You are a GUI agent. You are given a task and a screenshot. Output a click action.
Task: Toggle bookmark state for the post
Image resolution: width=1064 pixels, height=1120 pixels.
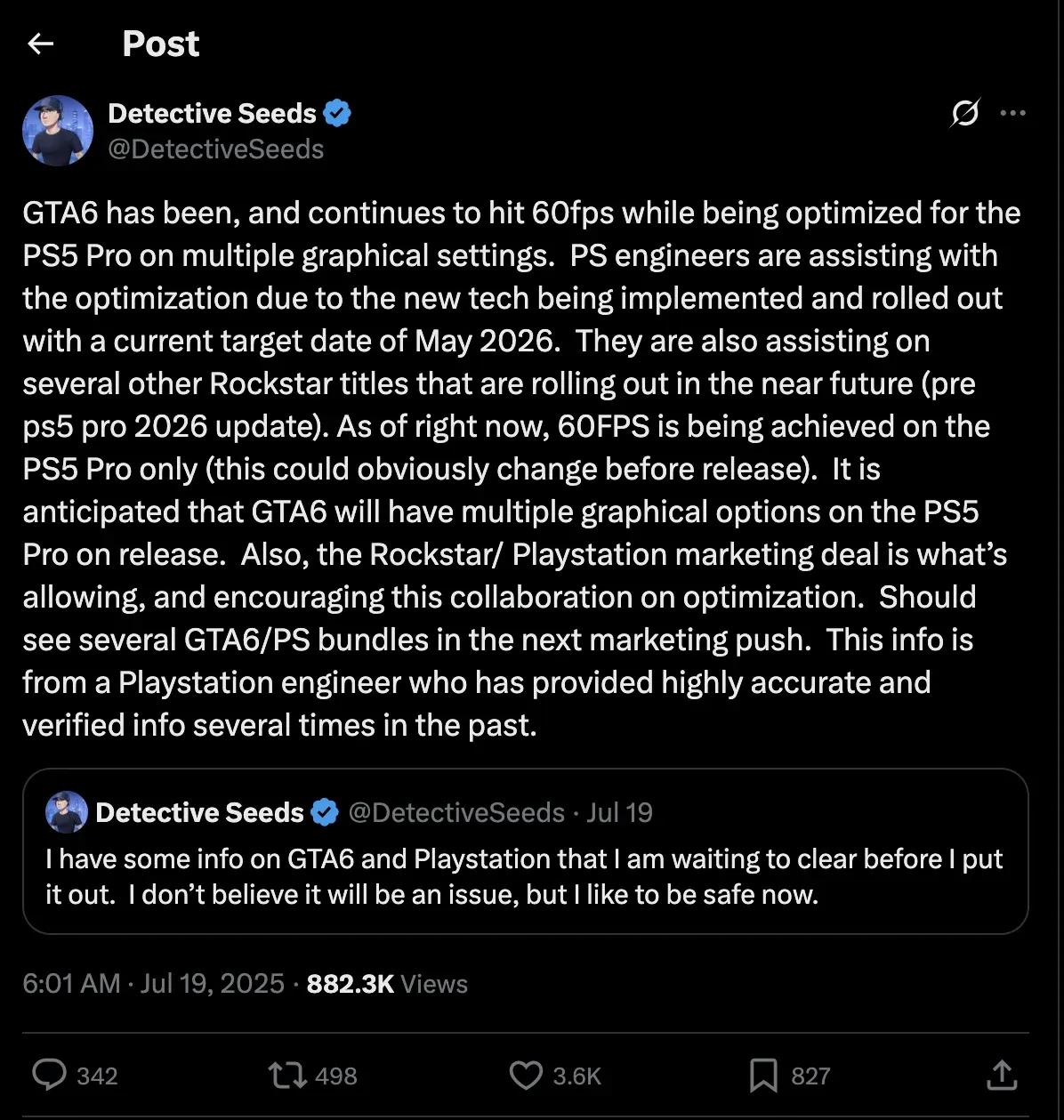(x=762, y=1076)
